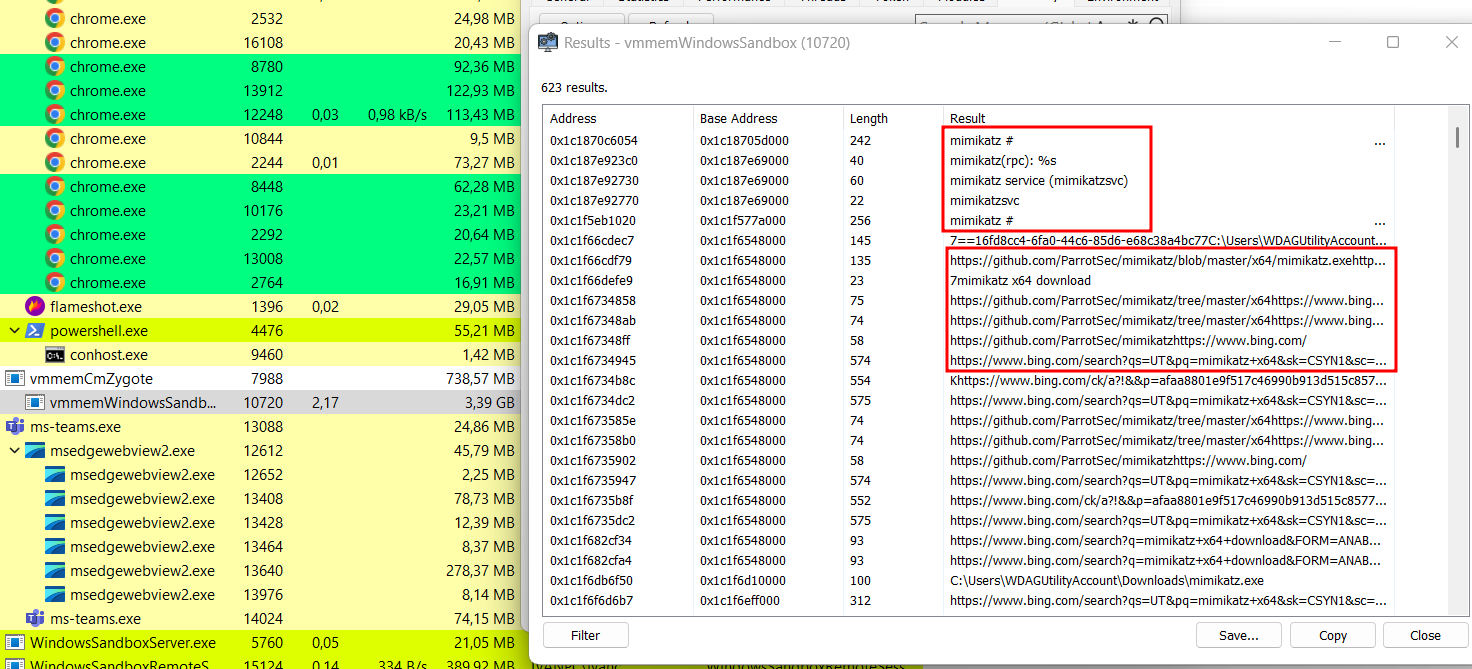Click the Chrome icon on PID 2292 row
Screen dimensions: 1472x669
55,235
